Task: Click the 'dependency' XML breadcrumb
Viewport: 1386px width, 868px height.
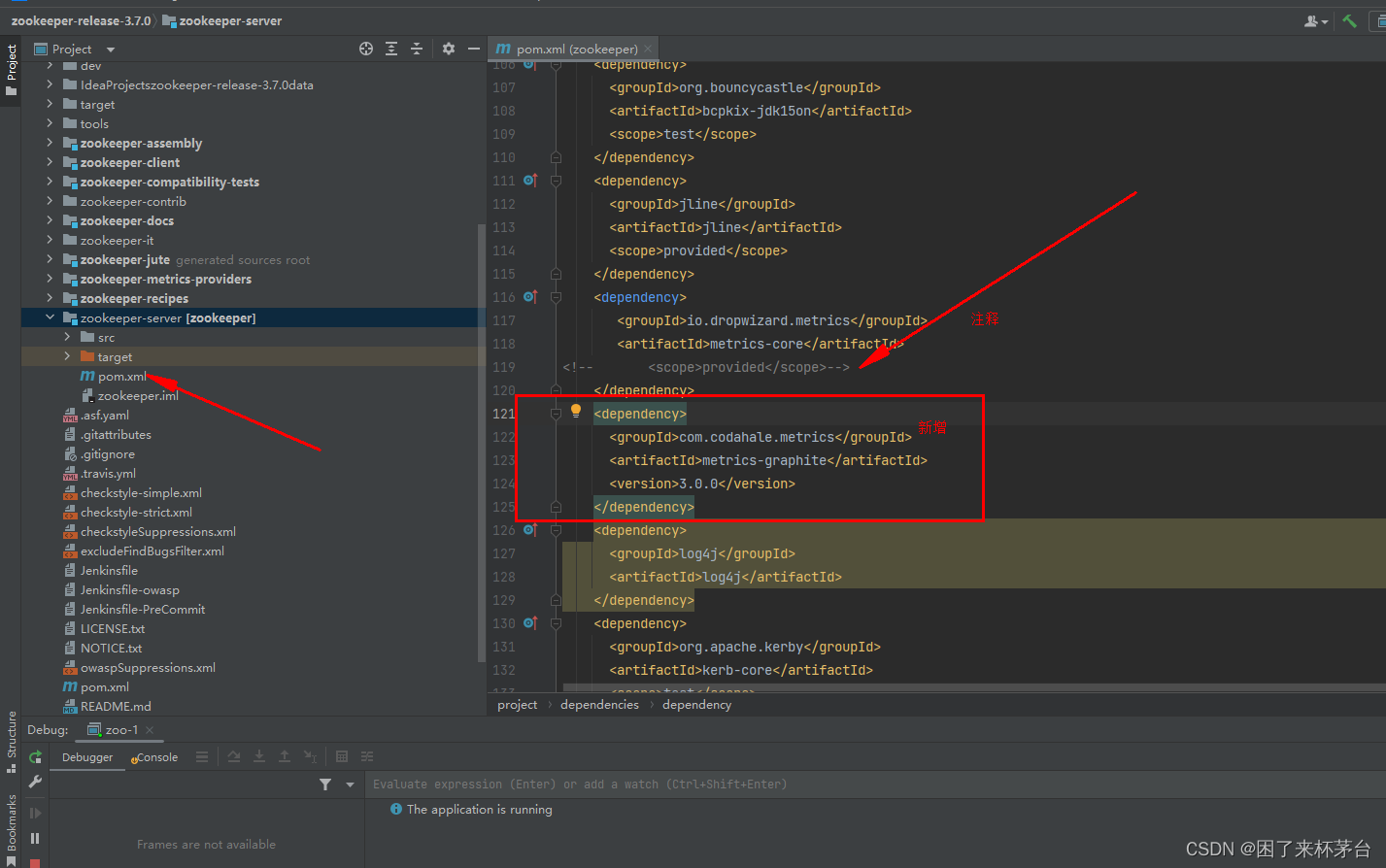Action: [696, 705]
